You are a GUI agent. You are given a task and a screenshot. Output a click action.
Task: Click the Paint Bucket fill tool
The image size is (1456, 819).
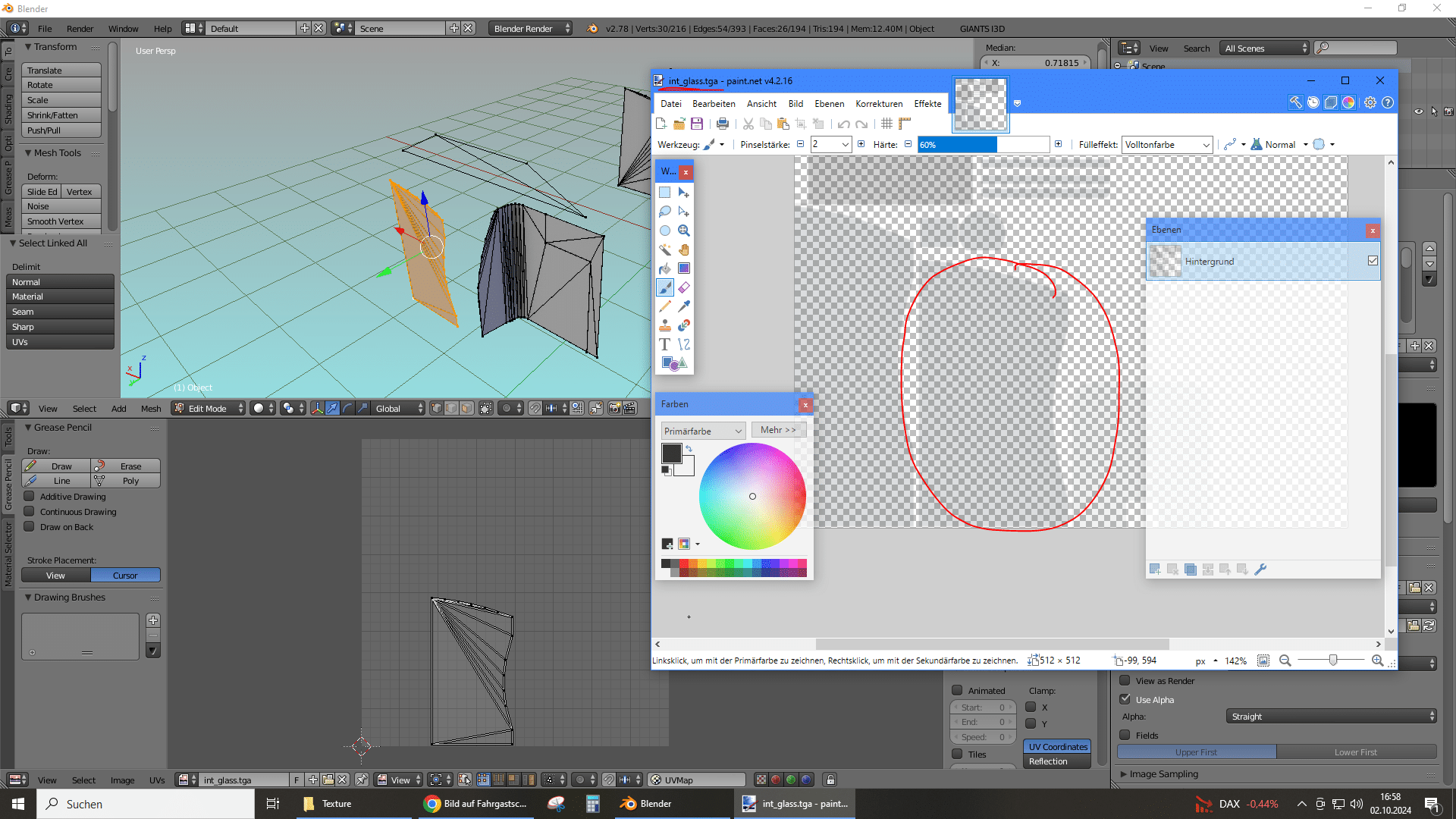(x=665, y=268)
